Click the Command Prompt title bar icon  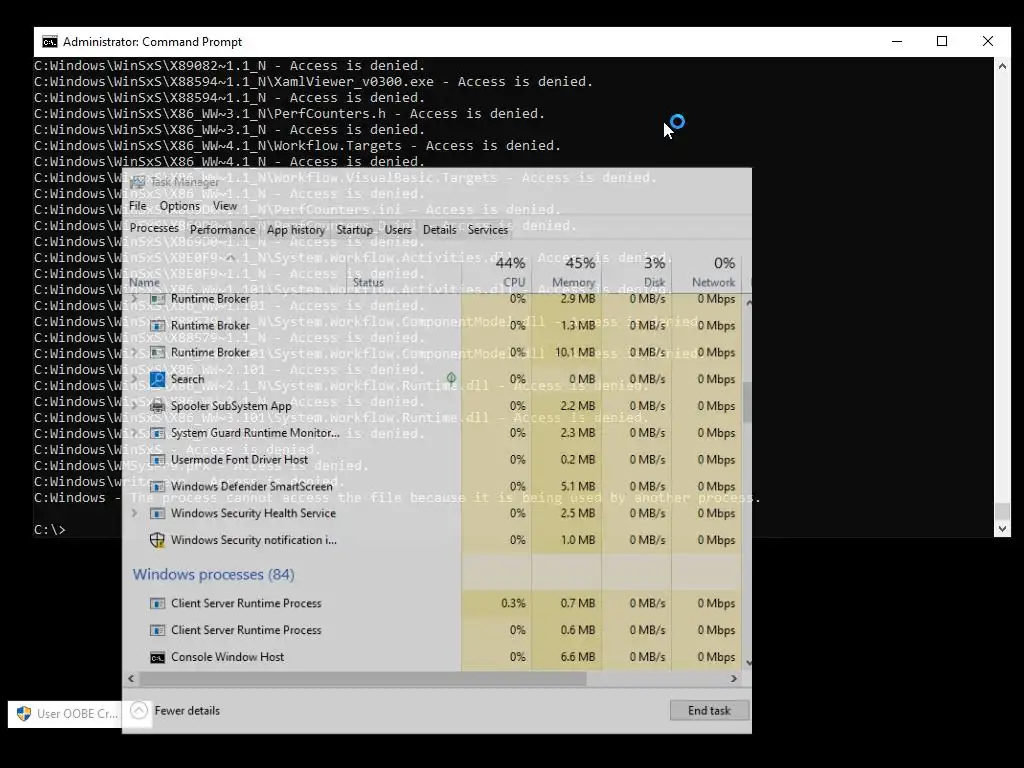[x=50, y=42]
